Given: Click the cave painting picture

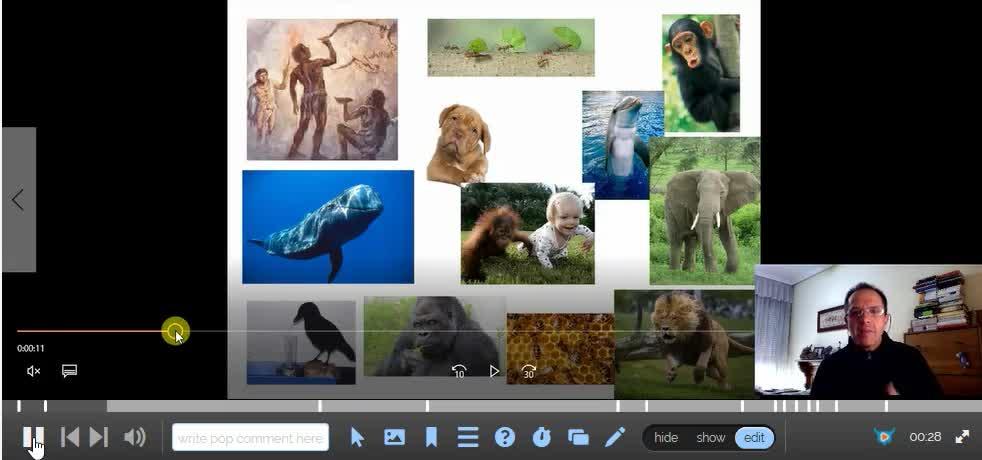Looking at the screenshot, I should 322,89.
